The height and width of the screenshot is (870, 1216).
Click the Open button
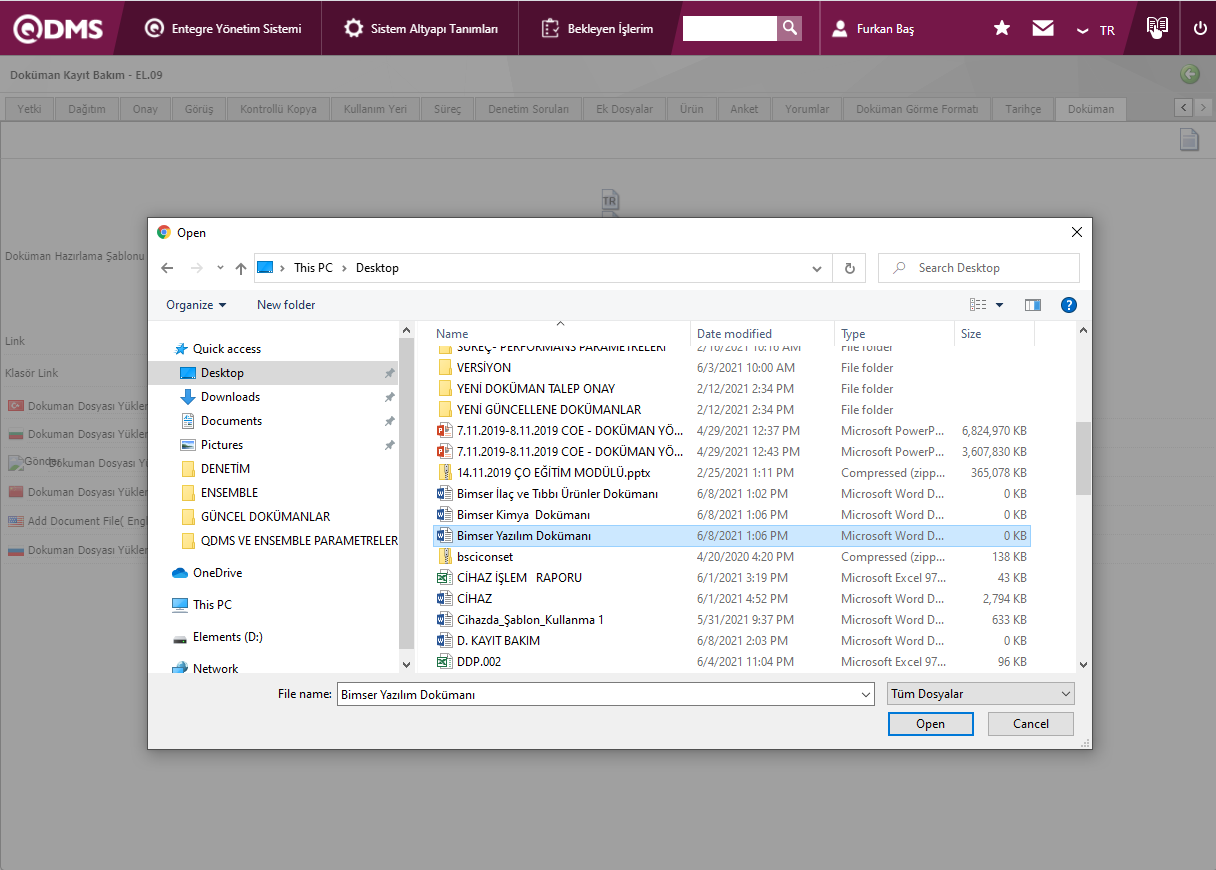930,724
